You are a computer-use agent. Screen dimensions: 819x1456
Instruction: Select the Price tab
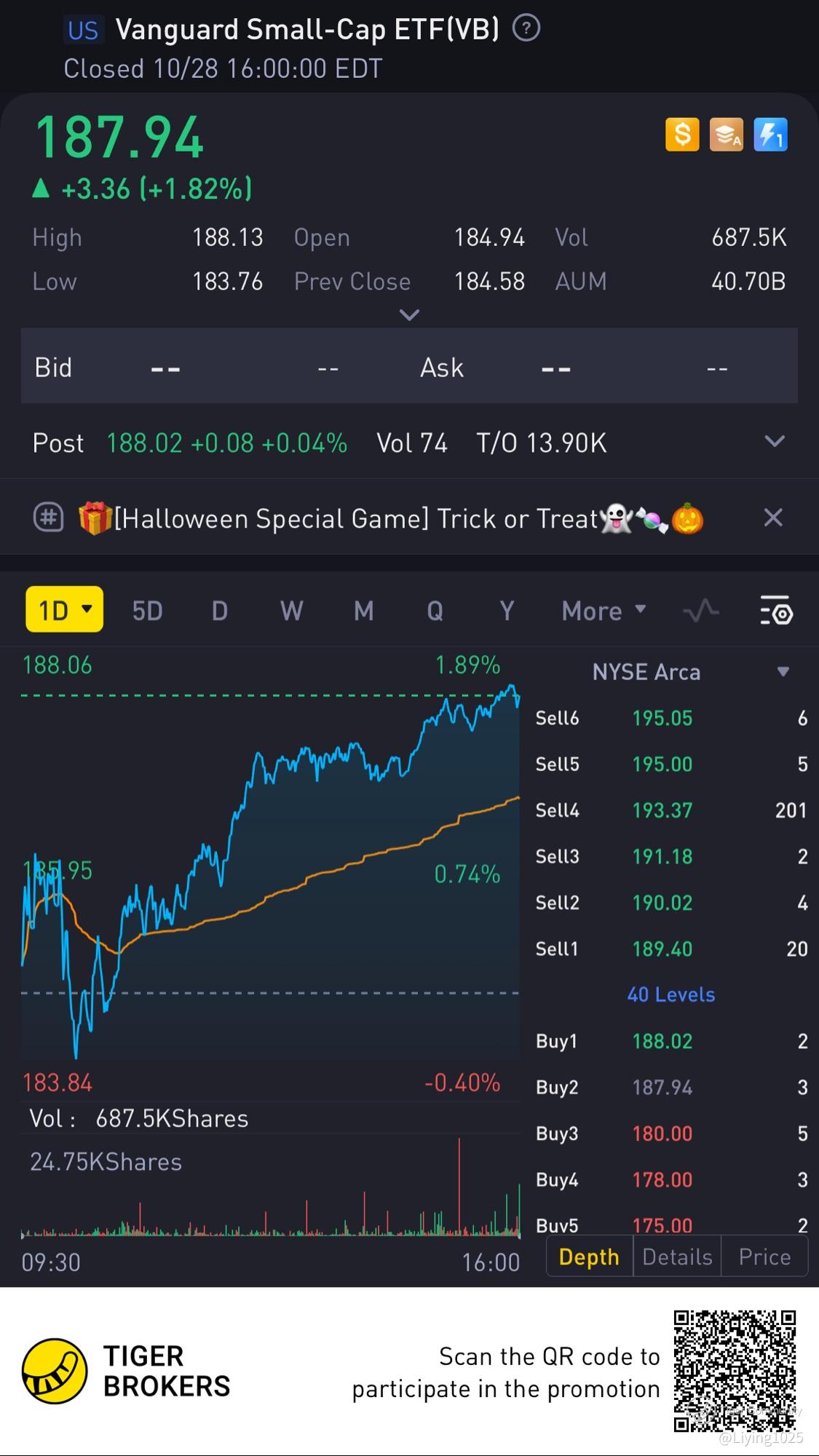(x=764, y=1257)
